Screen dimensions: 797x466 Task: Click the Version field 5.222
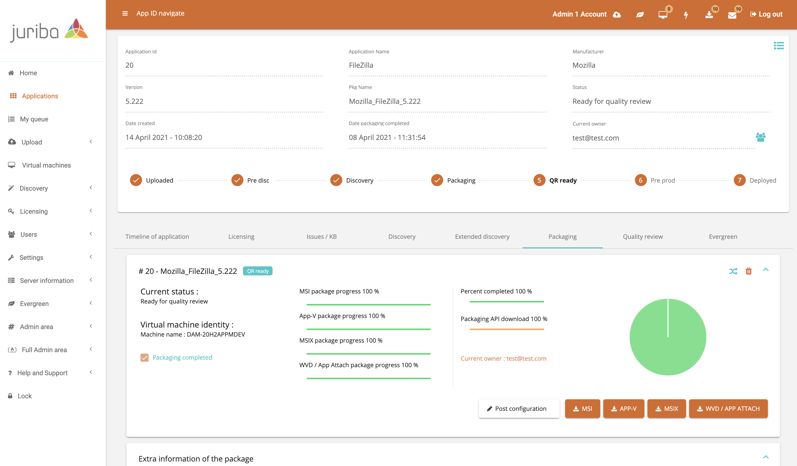(x=224, y=101)
